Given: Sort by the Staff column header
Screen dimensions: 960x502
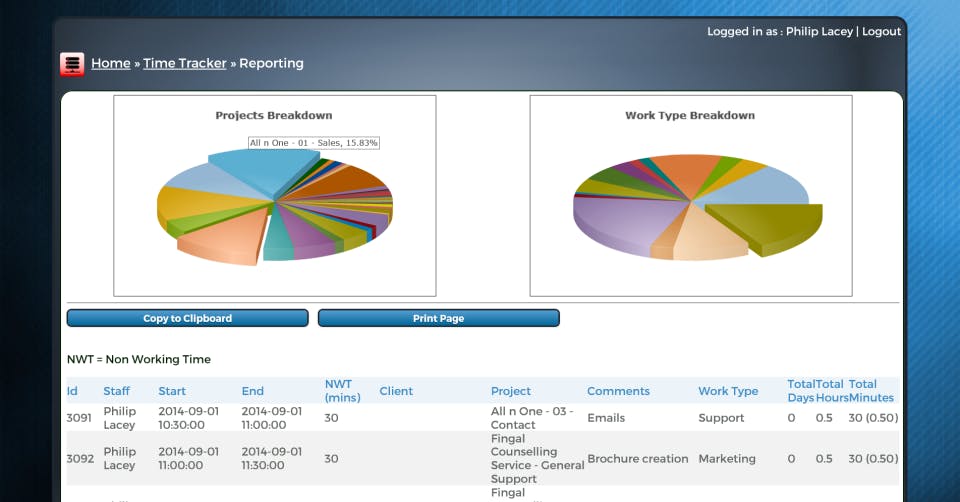Looking at the screenshot, I should pos(116,391).
